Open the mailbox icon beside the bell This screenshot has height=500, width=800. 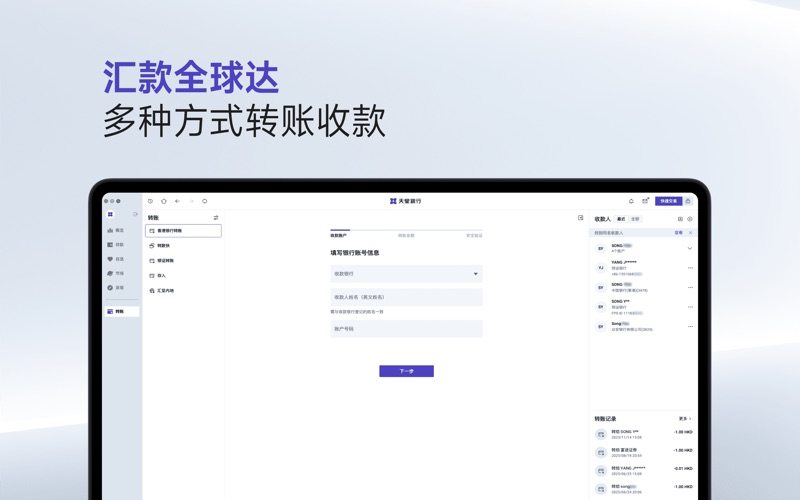(x=645, y=201)
